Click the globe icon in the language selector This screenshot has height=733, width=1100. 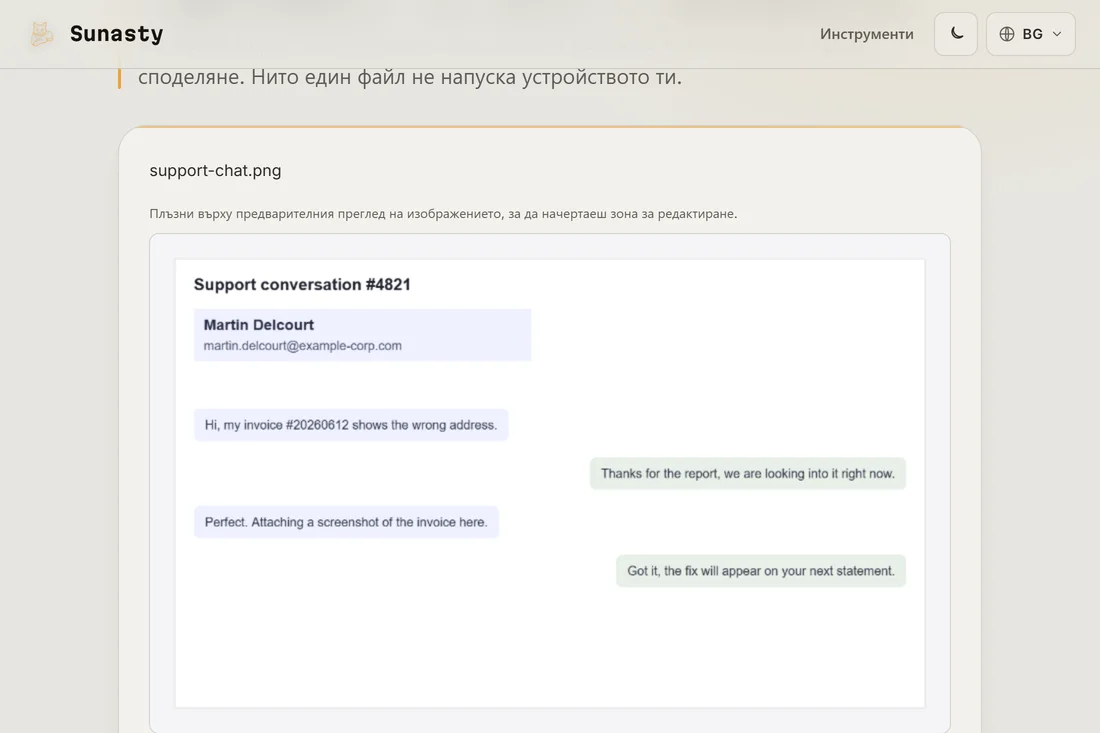click(x=1007, y=34)
